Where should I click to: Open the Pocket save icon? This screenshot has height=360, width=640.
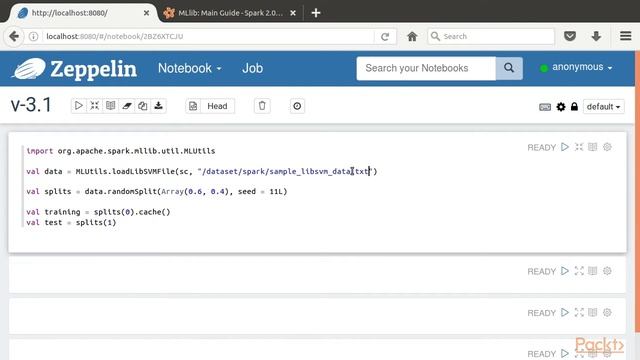coord(570,36)
